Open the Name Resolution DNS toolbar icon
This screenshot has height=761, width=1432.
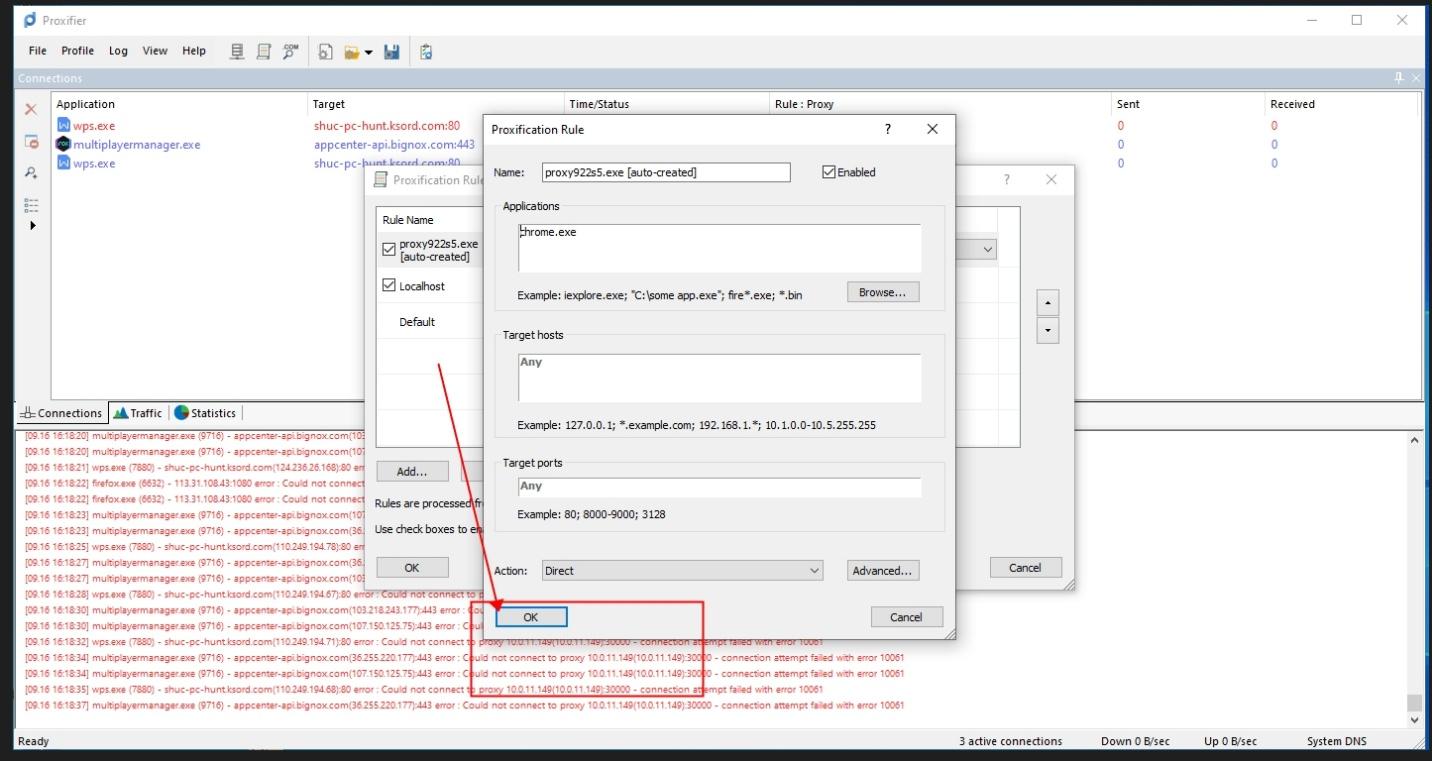tap(290, 51)
